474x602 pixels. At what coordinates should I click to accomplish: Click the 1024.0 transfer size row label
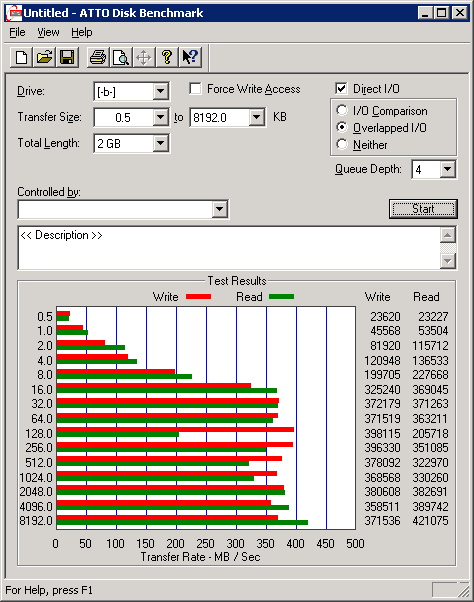tap(36, 478)
